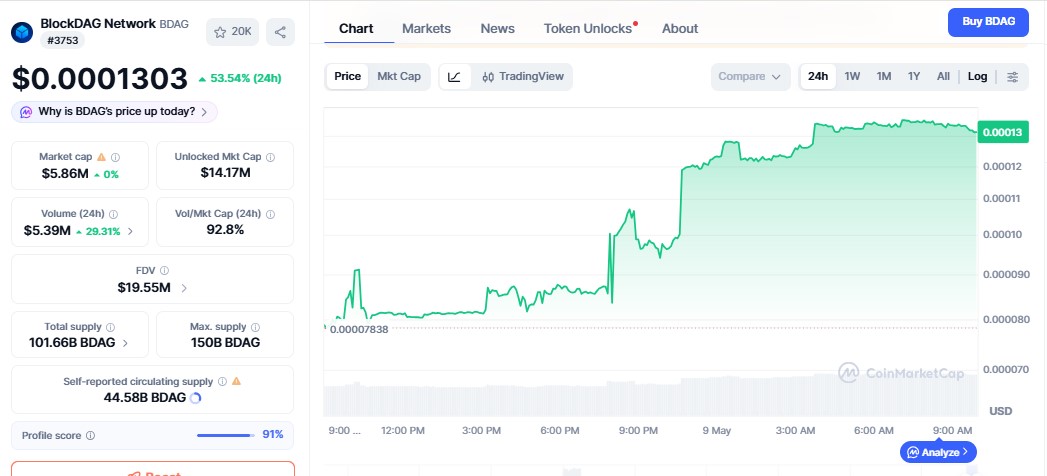Click the 0.00013 current price label
Viewport: 1047px width, 476px height.
1002,132
